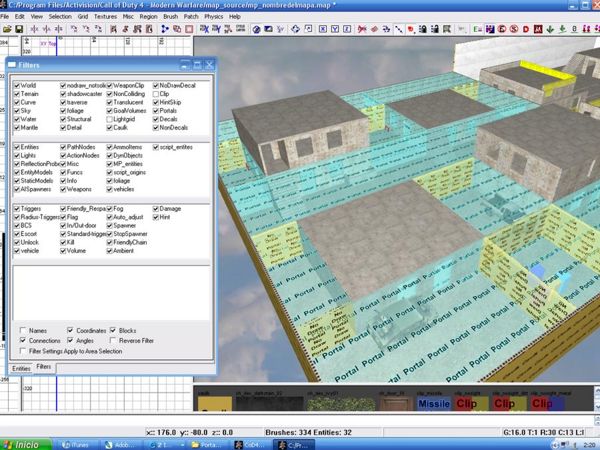Toggle the Triggers filter checkbox

[x=16, y=209]
